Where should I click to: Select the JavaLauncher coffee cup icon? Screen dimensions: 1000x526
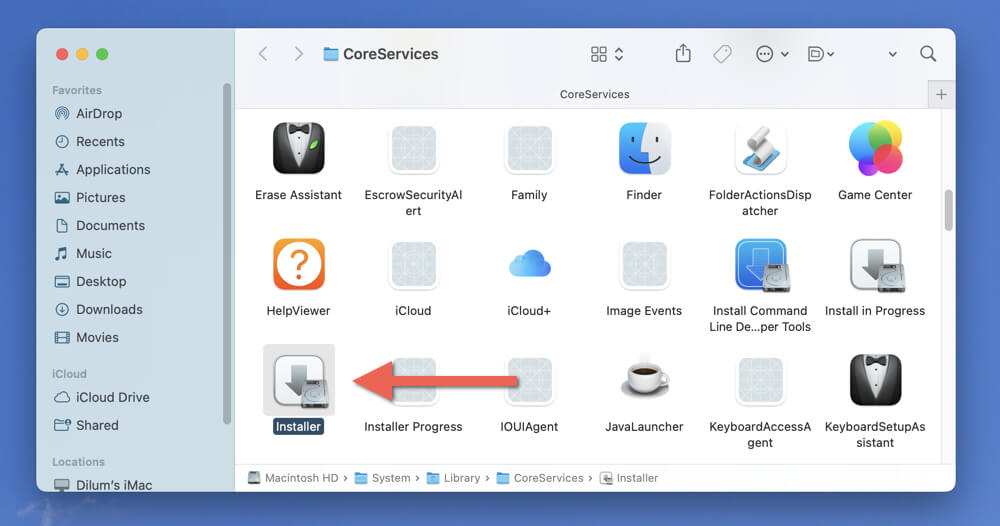tap(645, 379)
